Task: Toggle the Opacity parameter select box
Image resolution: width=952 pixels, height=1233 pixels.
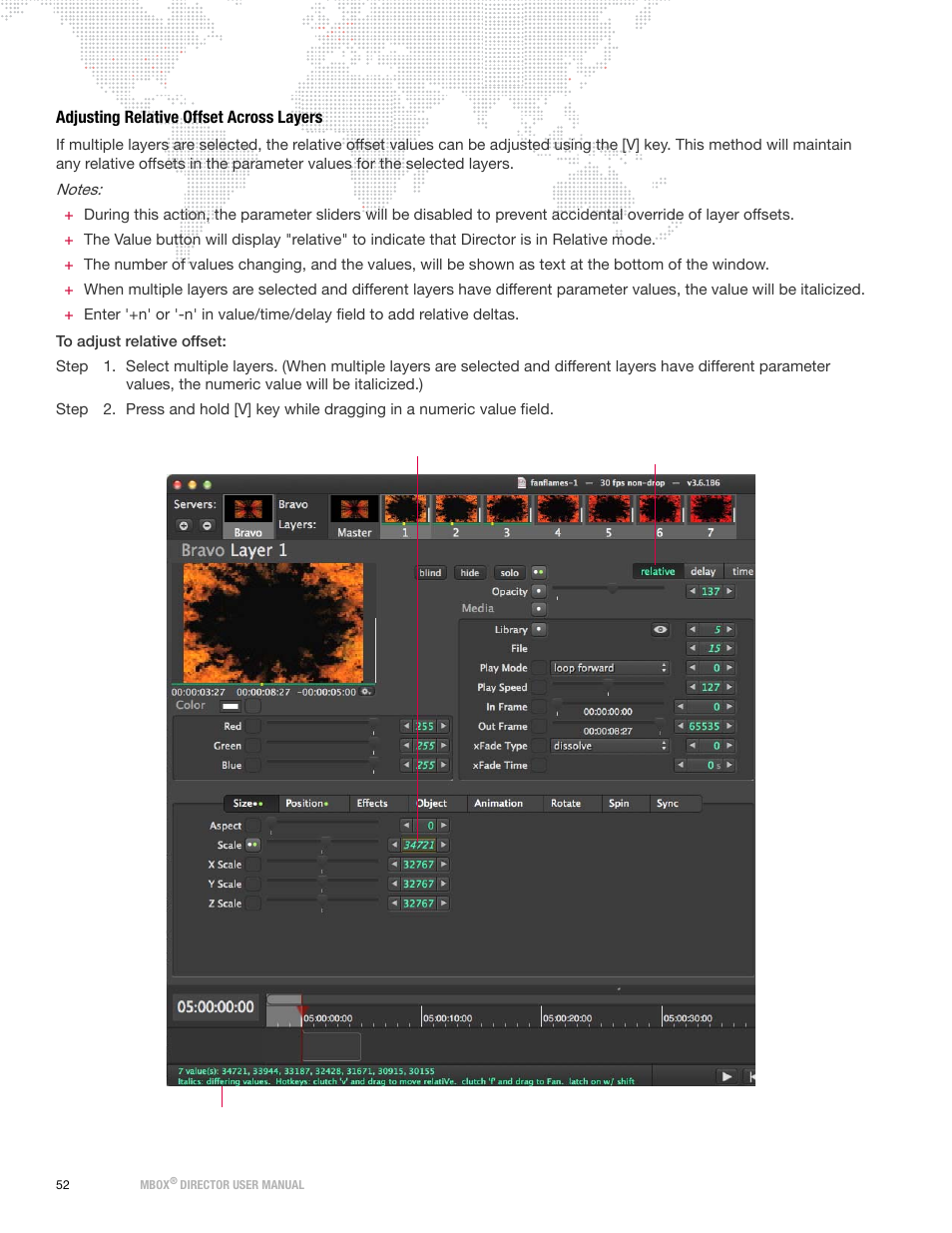Action: pos(539,591)
